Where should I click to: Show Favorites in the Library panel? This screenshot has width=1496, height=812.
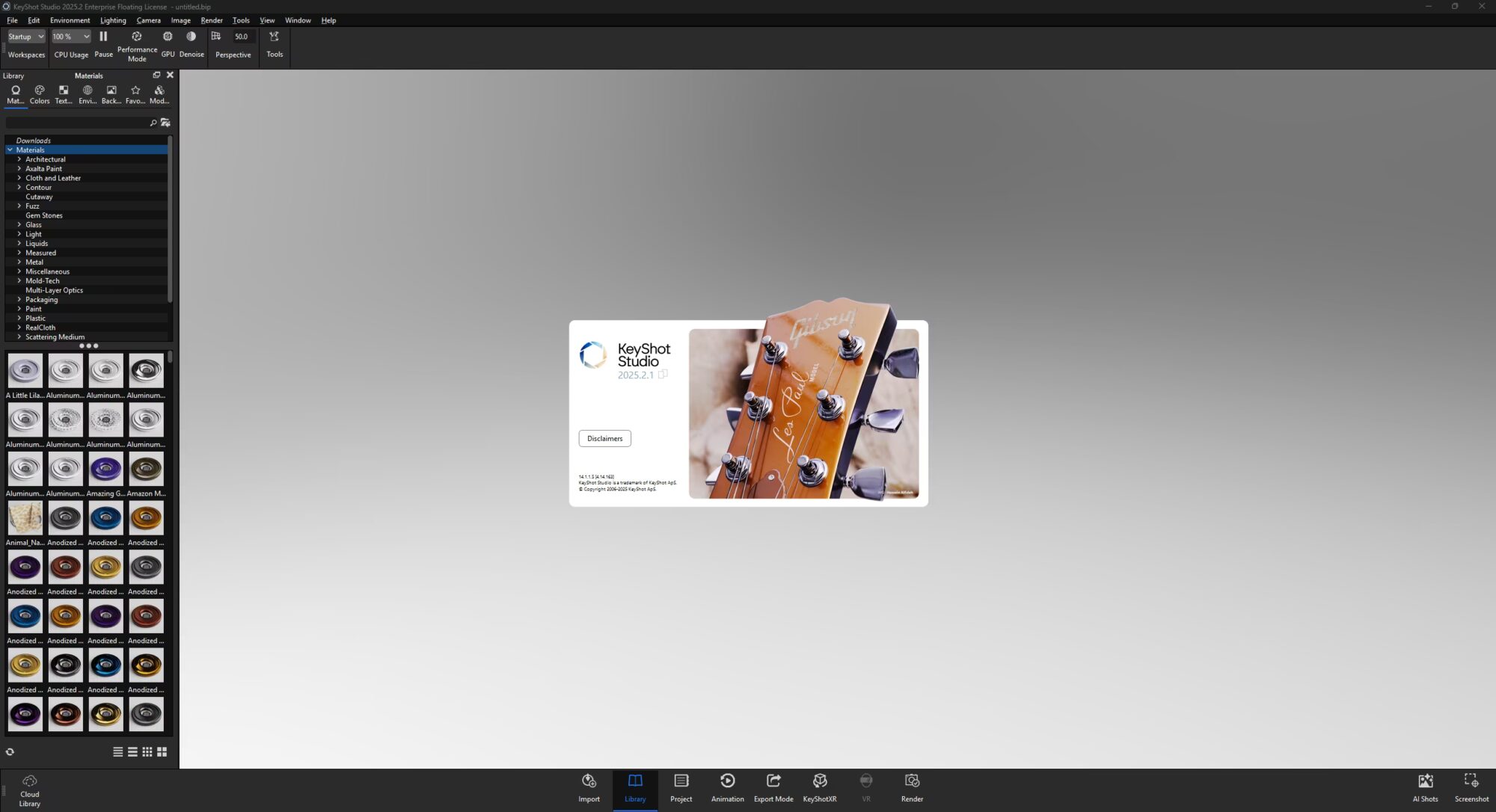[x=135, y=93]
